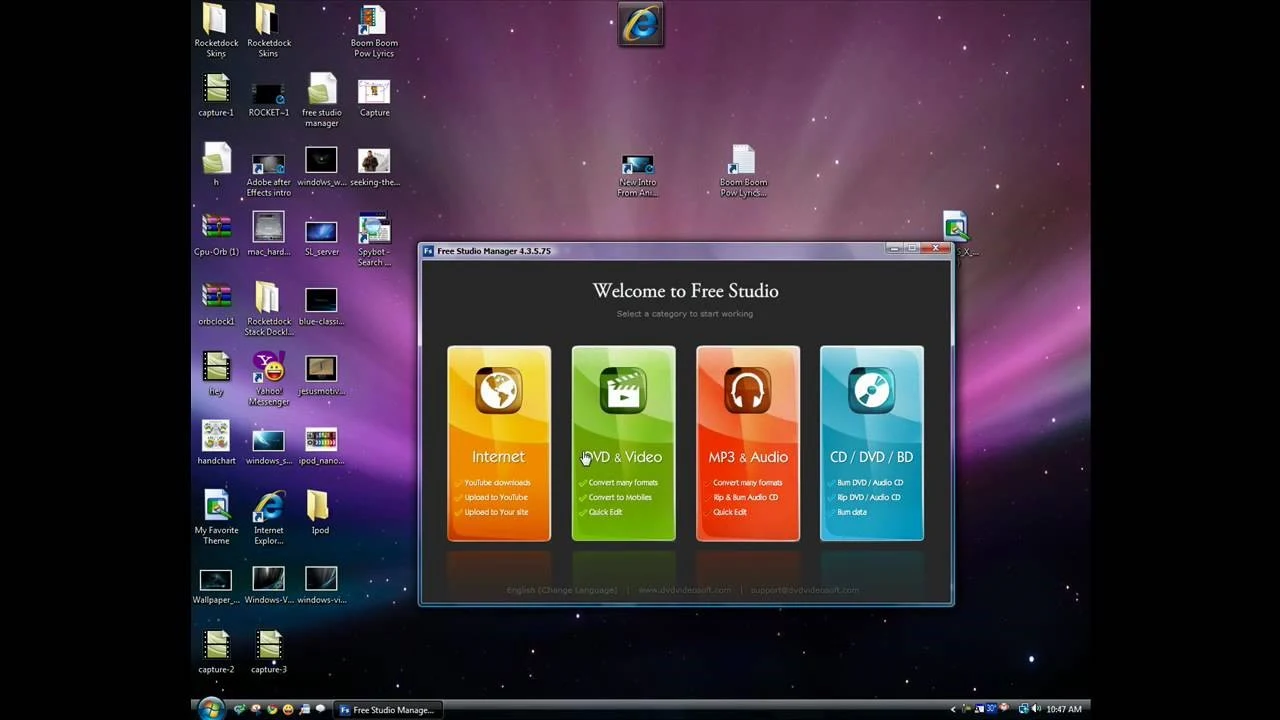Click 'Burn data' text on CD card
Screen dimensions: 1280x720
(852, 512)
